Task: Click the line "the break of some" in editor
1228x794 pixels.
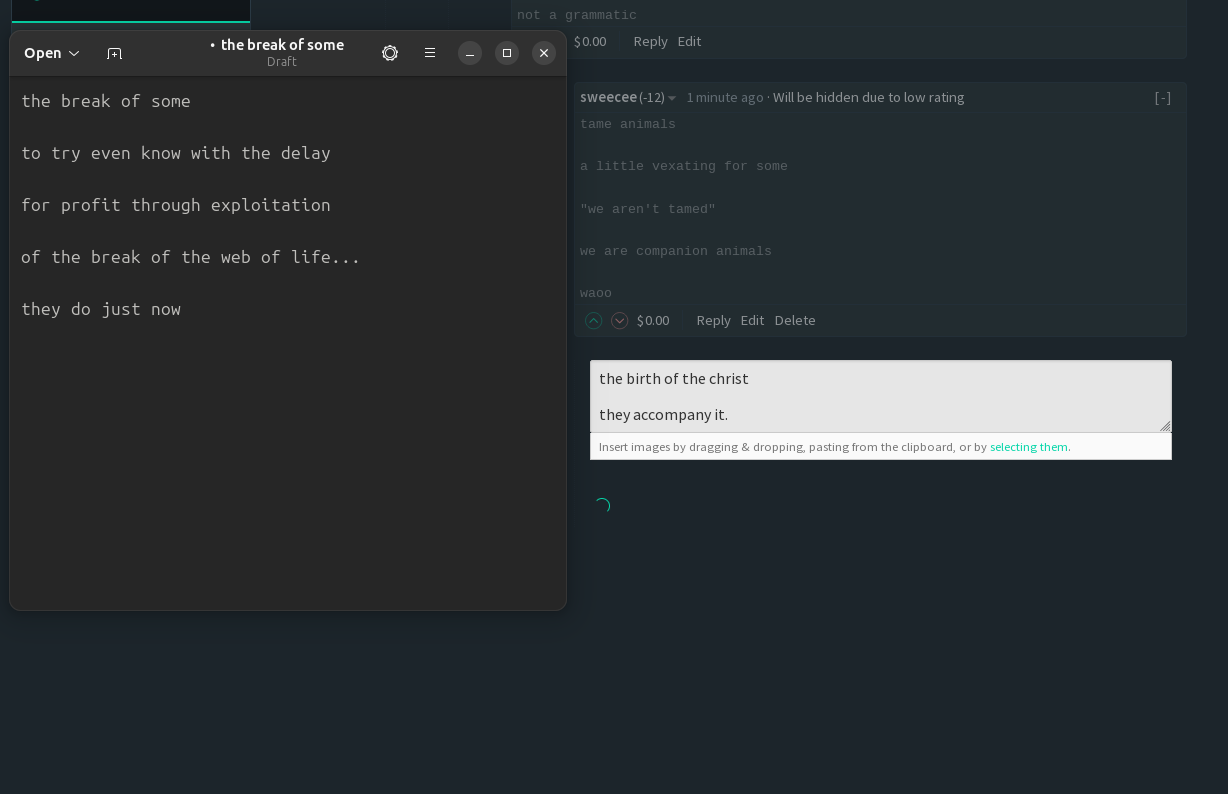Action: (x=106, y=101)
